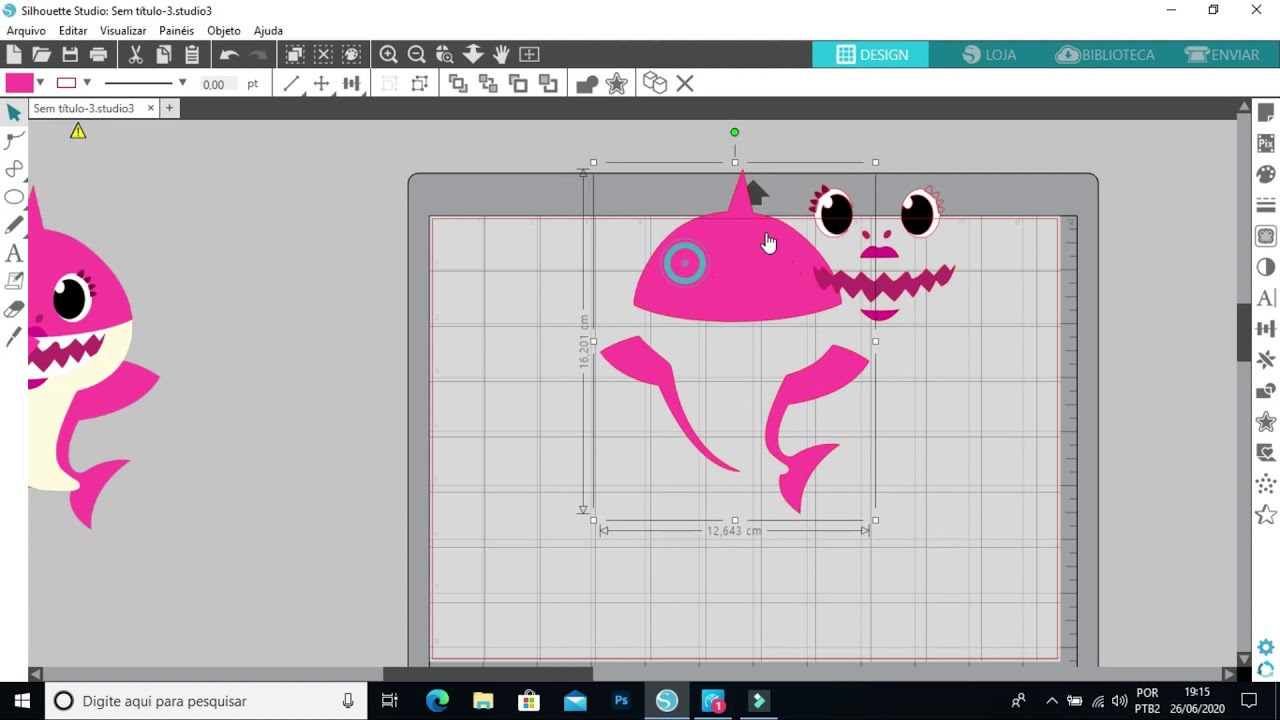The image size is (1280, 720).
Task: Open File Explorer from the taskbar
Action: tap(483, 701)
